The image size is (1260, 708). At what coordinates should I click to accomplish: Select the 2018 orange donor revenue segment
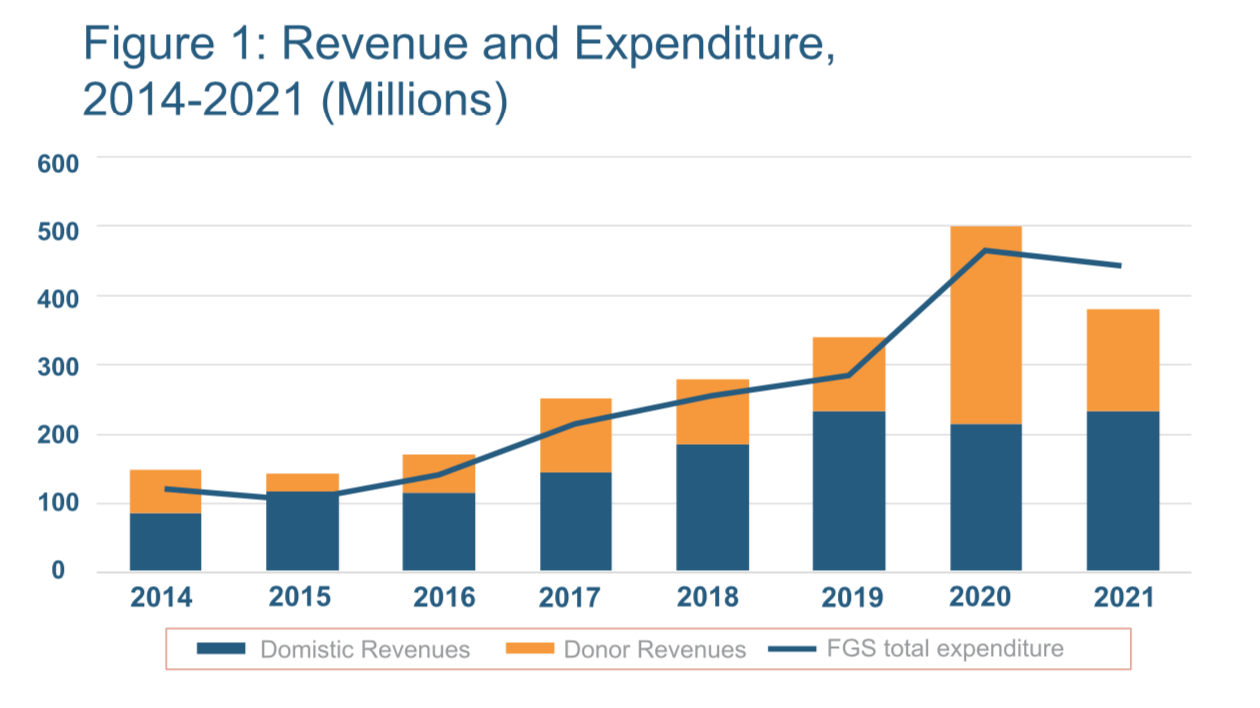(712, 412)
